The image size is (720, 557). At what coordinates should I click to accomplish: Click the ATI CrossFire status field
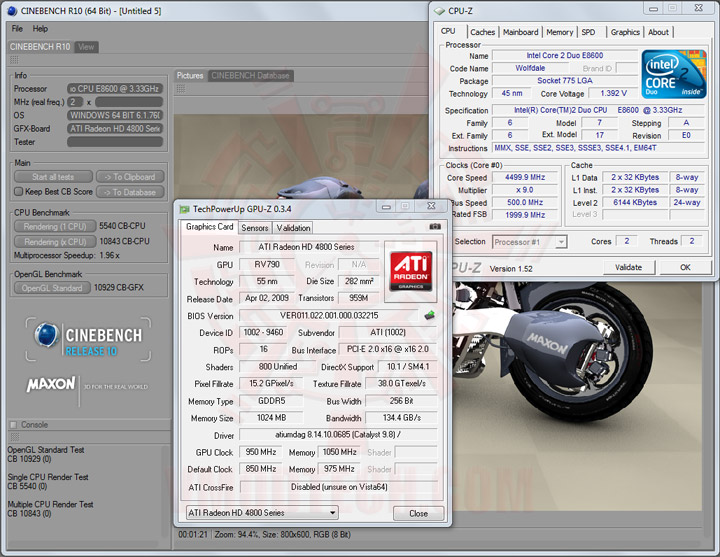338,487
